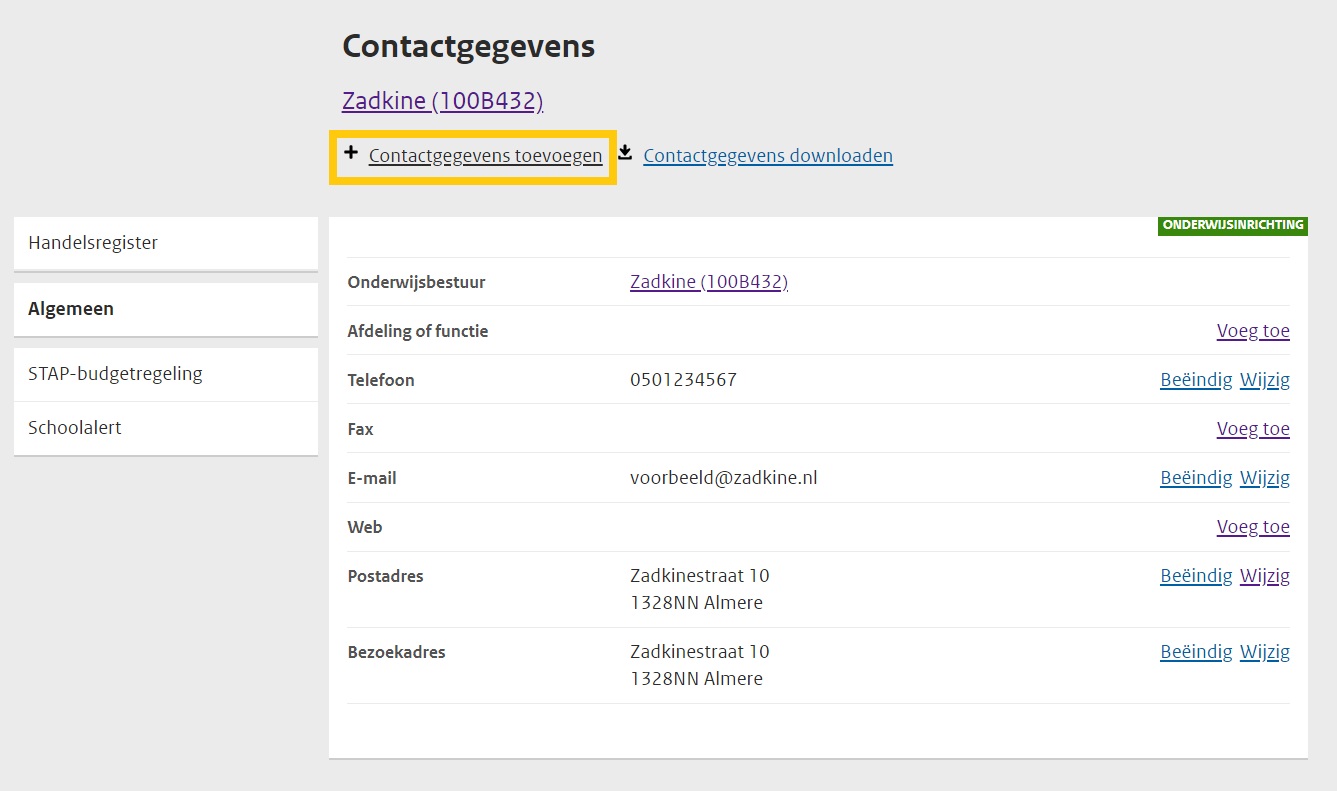
Task: Click Voeg toe for Afdeling of functie
Action: [x=1253, y=331]
